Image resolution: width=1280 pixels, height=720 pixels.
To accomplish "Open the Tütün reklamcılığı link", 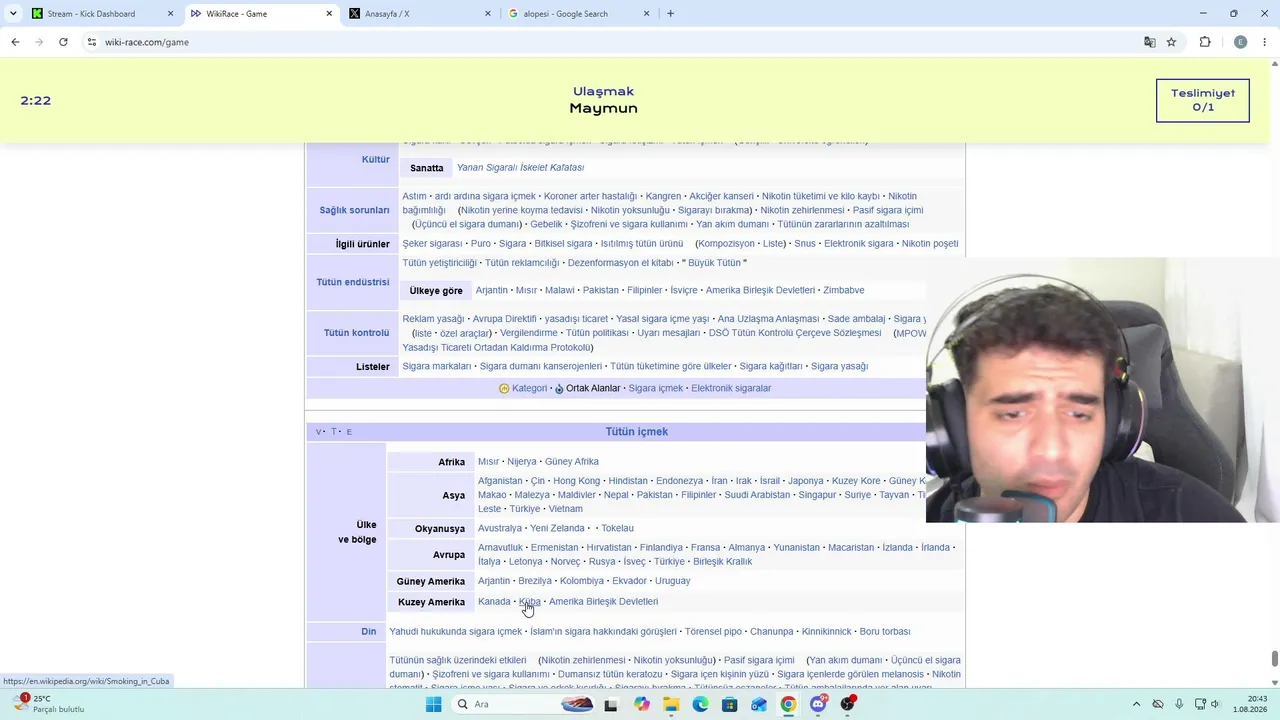I will [522, 263].
